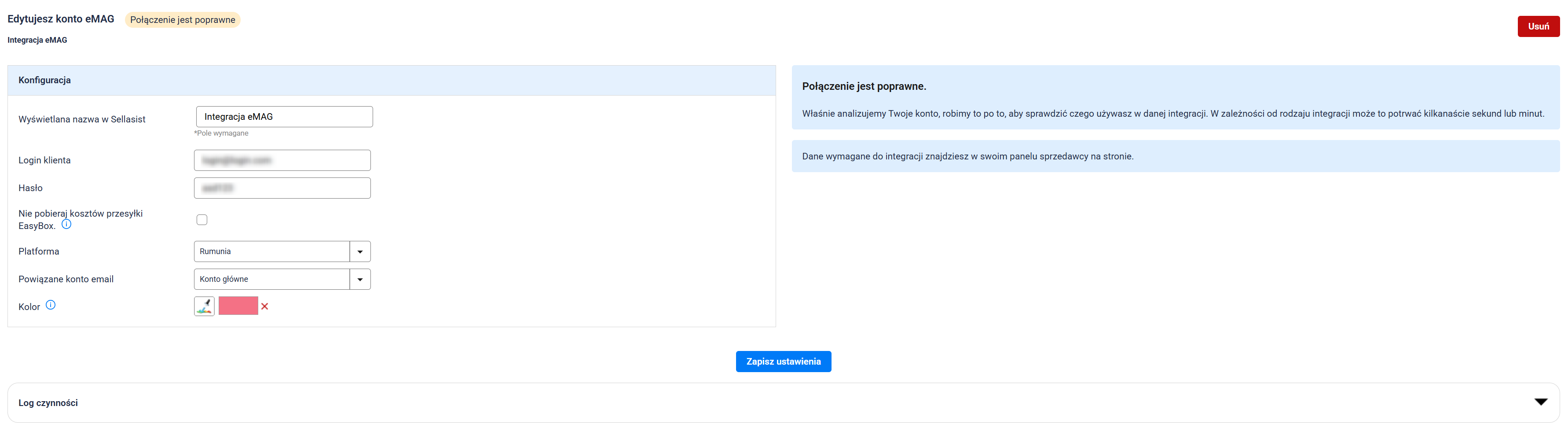Click the Log czynności section title
The height and width of the screenshot is (432, 1568).
(x=48, y=403)
